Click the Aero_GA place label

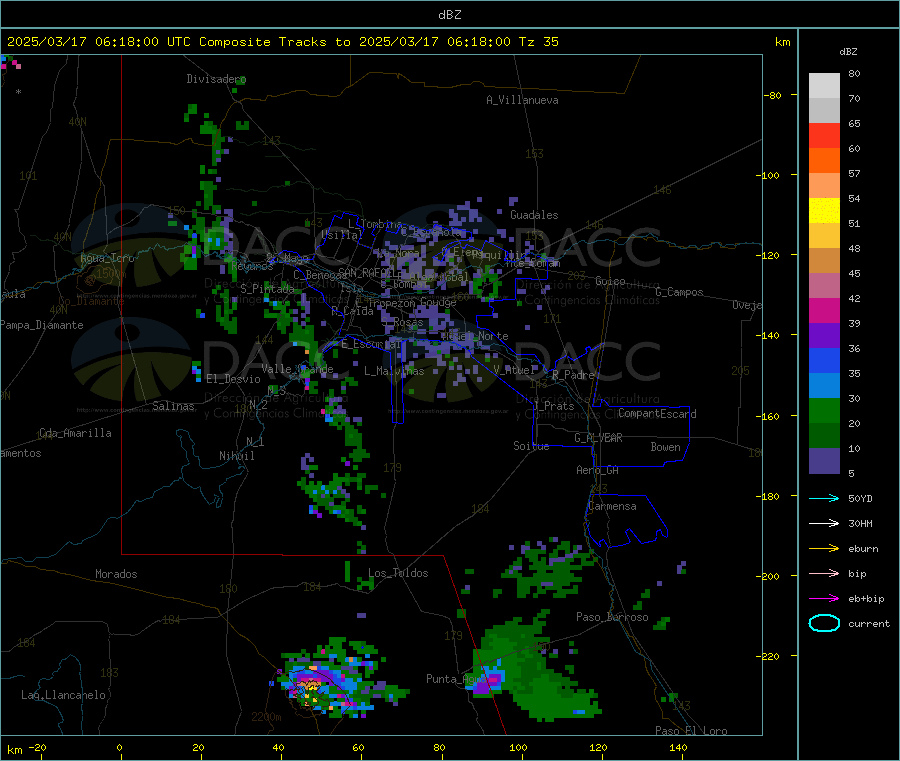tap(597, 470)
